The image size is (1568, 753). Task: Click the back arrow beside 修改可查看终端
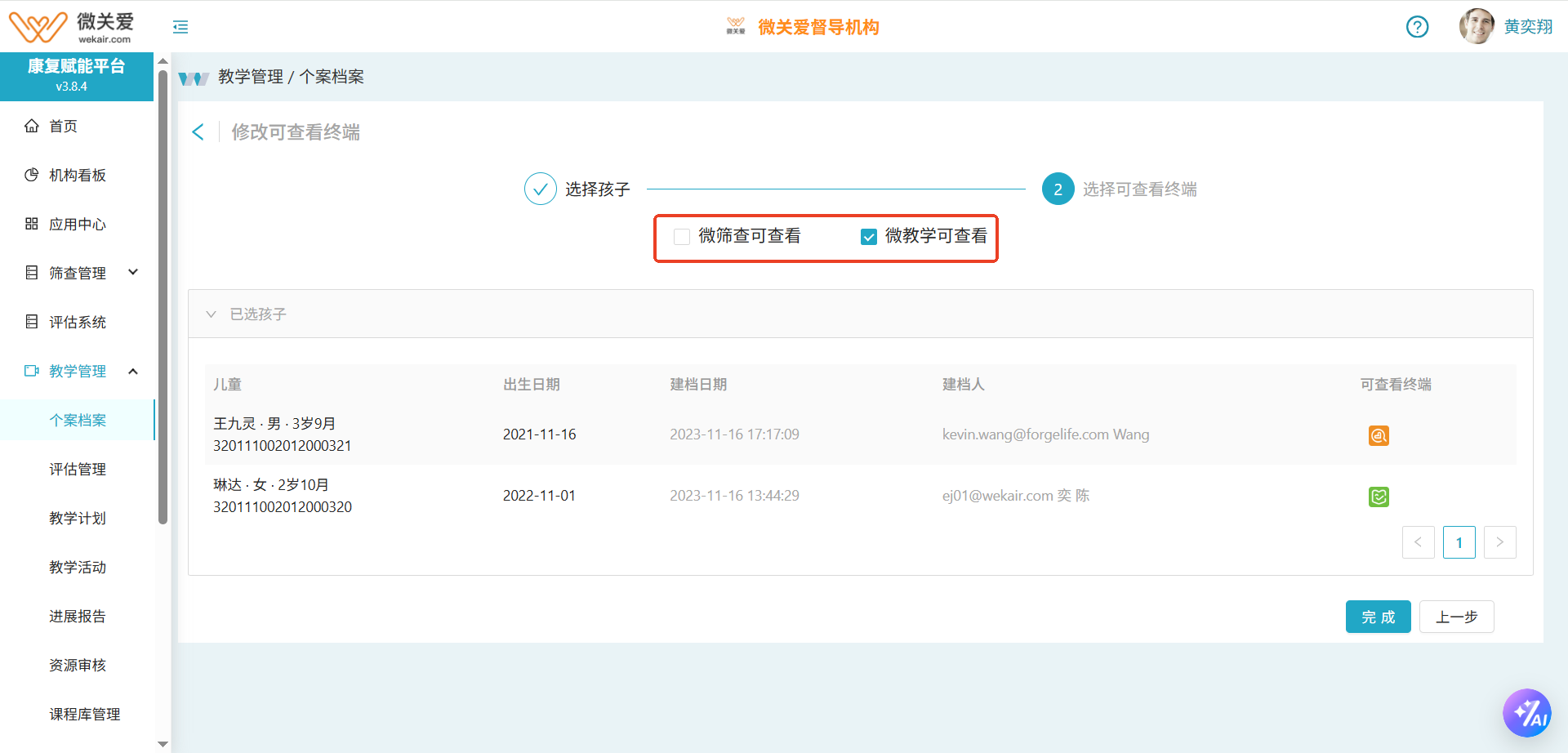click(x=198, y=132)
